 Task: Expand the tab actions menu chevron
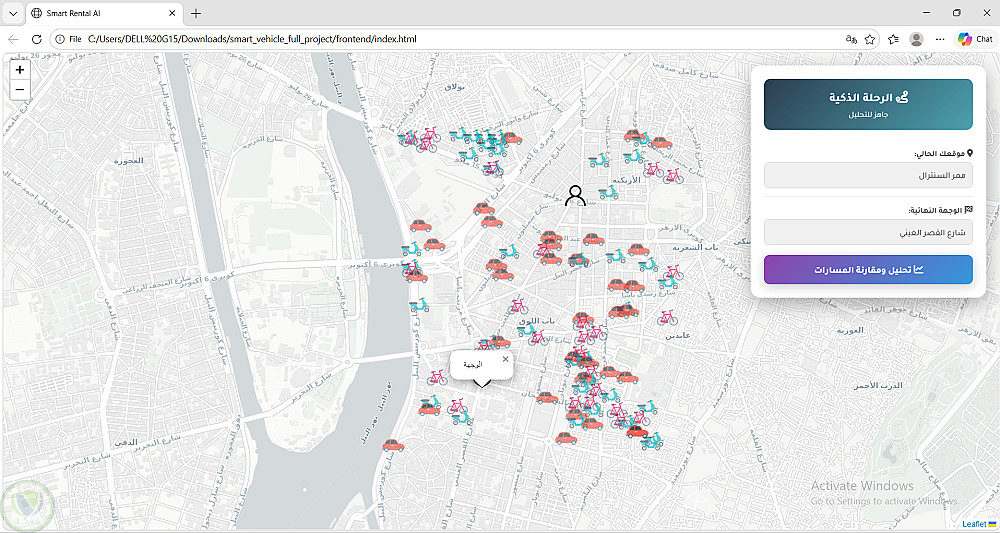(x=13, y=13)
